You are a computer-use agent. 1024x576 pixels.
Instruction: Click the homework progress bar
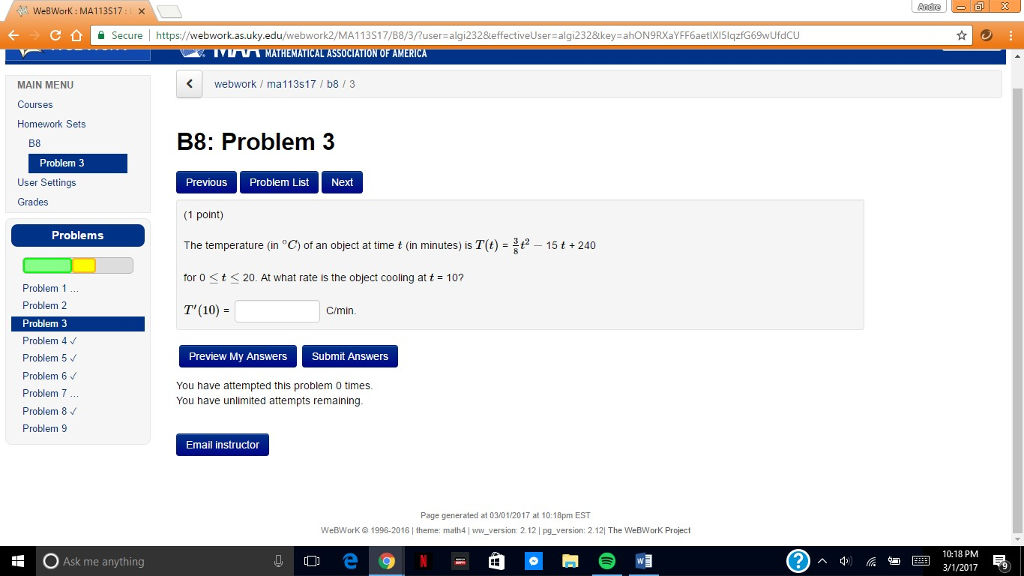(75, 264)
